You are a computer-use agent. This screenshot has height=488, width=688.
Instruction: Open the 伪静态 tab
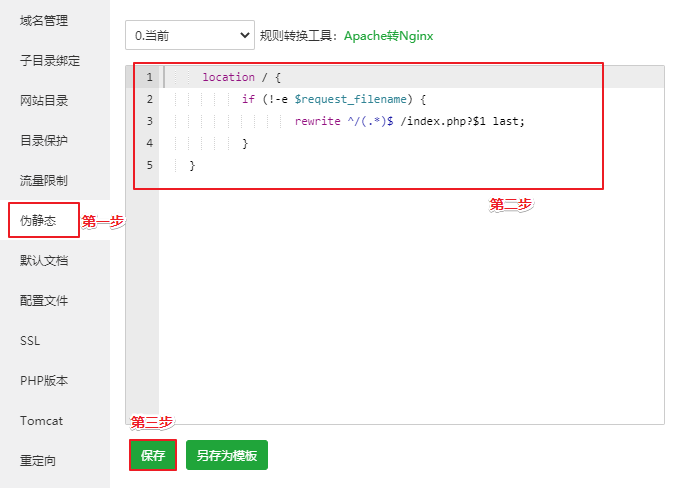(x=38, y=220)
